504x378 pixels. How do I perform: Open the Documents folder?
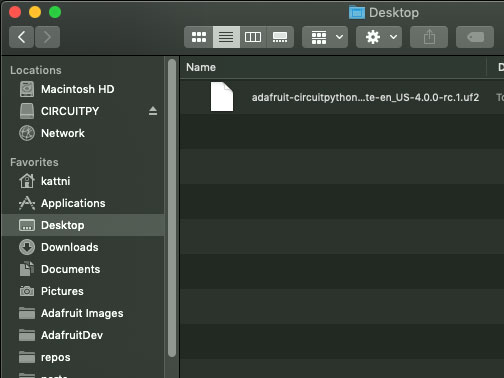(83, 269)
